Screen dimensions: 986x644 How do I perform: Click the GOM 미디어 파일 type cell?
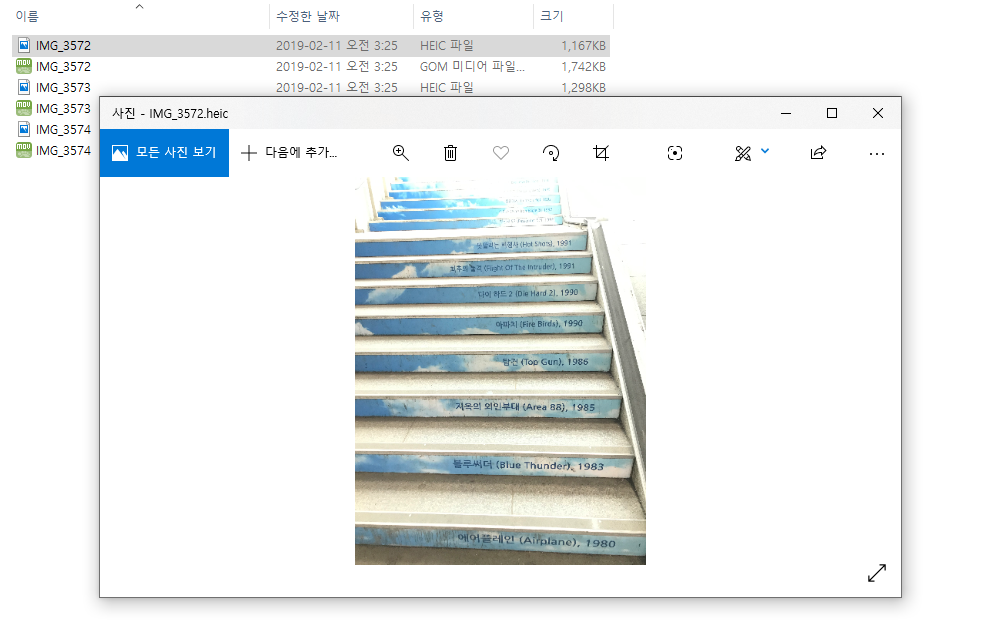click(x=472, y=67)
